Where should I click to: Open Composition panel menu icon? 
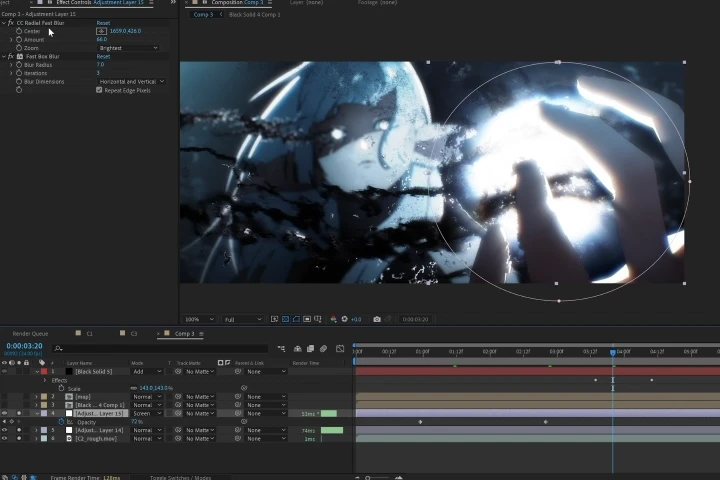pos(270,3)
